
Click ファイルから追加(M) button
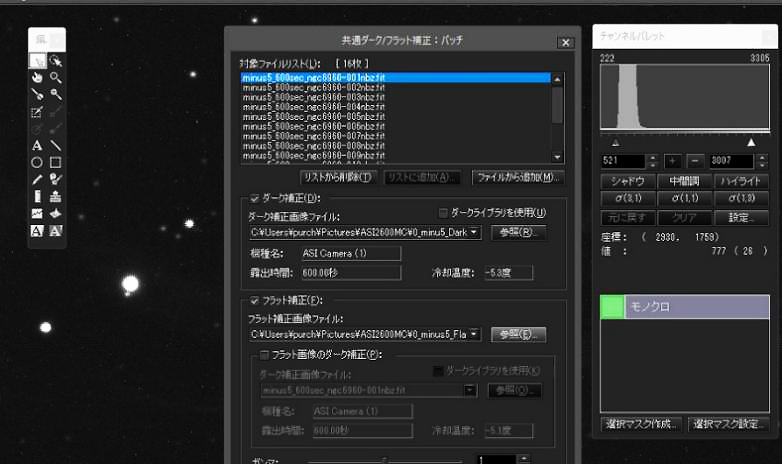coord(518,178)
